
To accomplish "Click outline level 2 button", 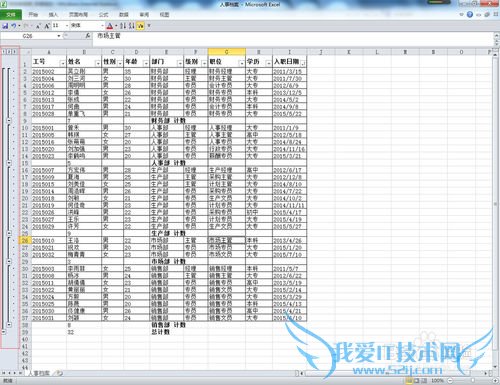I will coord(9,52).
